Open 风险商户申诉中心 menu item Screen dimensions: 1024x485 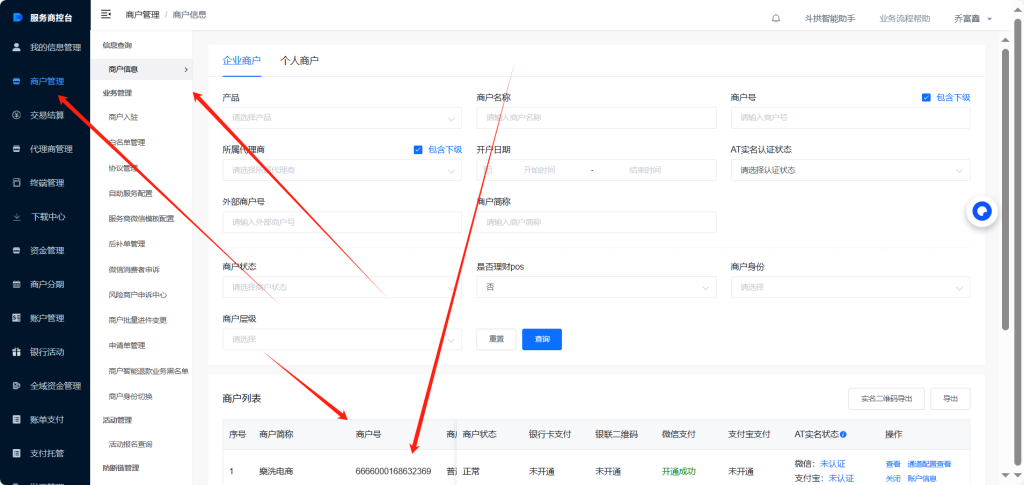[138, 295]
